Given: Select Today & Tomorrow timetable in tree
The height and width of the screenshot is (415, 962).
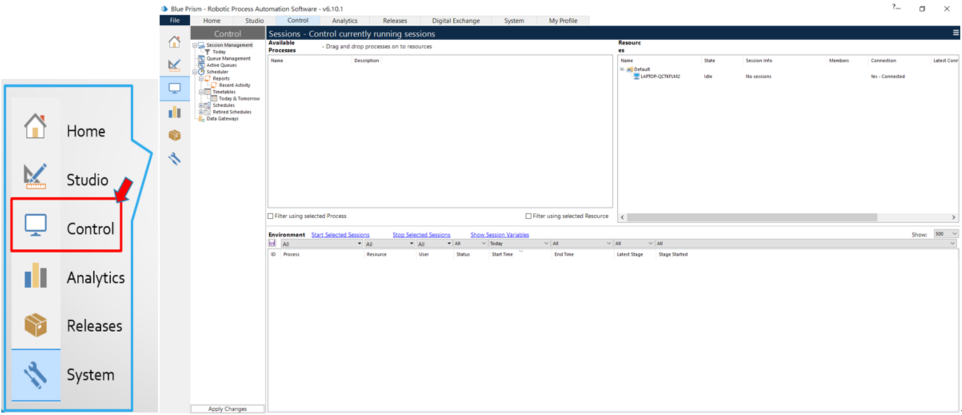Looking at the screenshot, I should (x=239, y=98).
